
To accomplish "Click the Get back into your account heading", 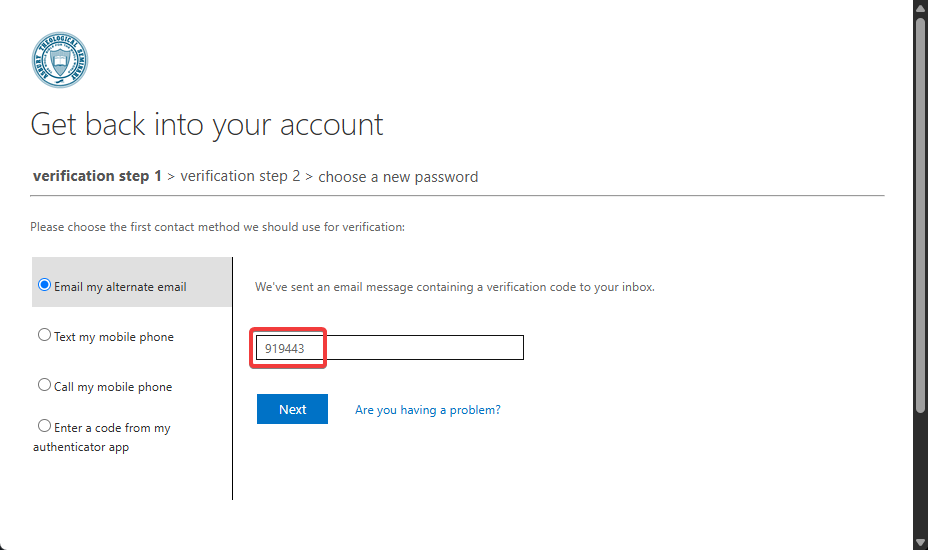I will pyautogui.click(x=207, y=125).
